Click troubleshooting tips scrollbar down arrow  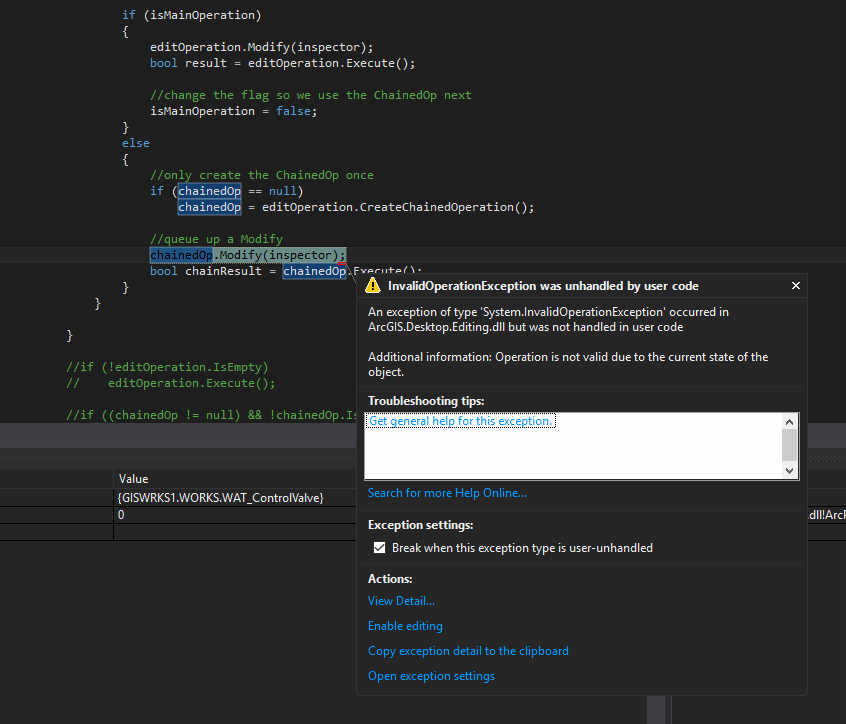(x=790, y=471)
